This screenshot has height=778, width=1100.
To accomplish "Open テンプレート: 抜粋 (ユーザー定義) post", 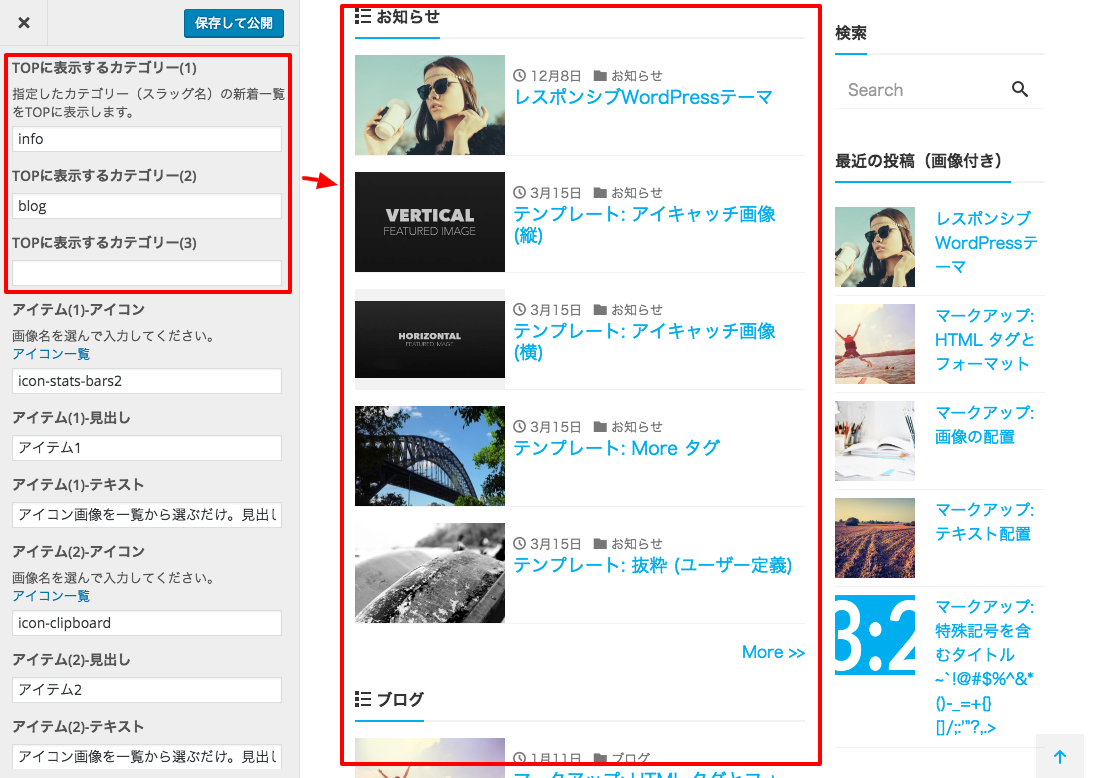I will click(x=652, y=565).
